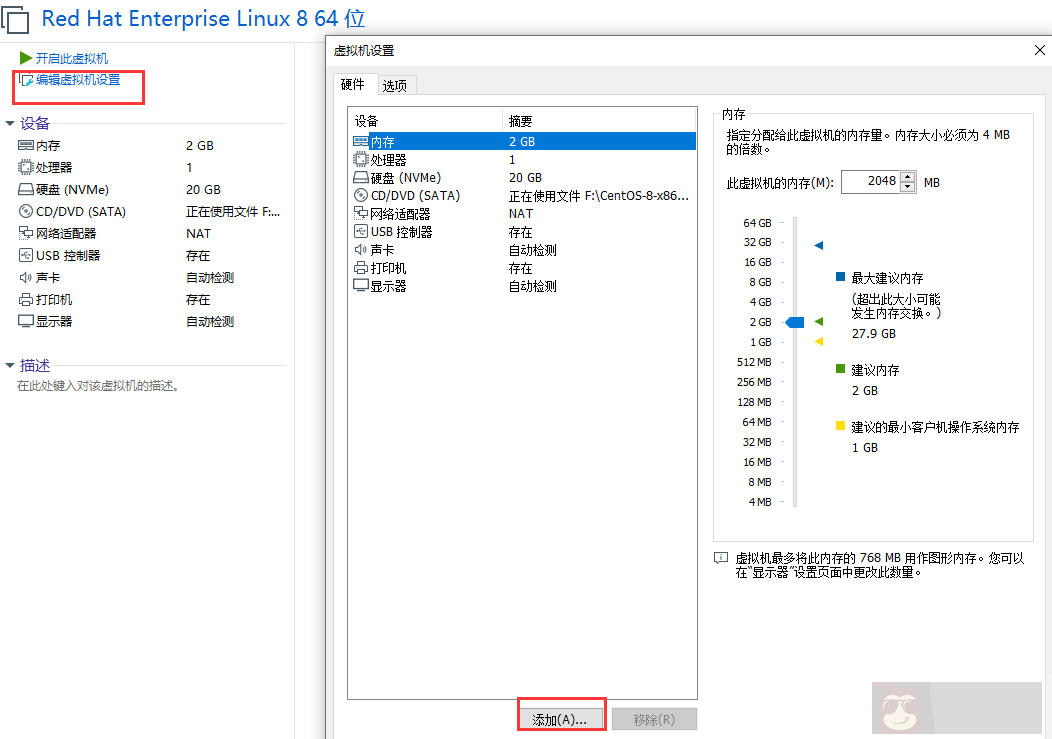The image size is (1052, 739).
Task: Select the 显示器 display icon in the dialog list
Action: (361, 286)
